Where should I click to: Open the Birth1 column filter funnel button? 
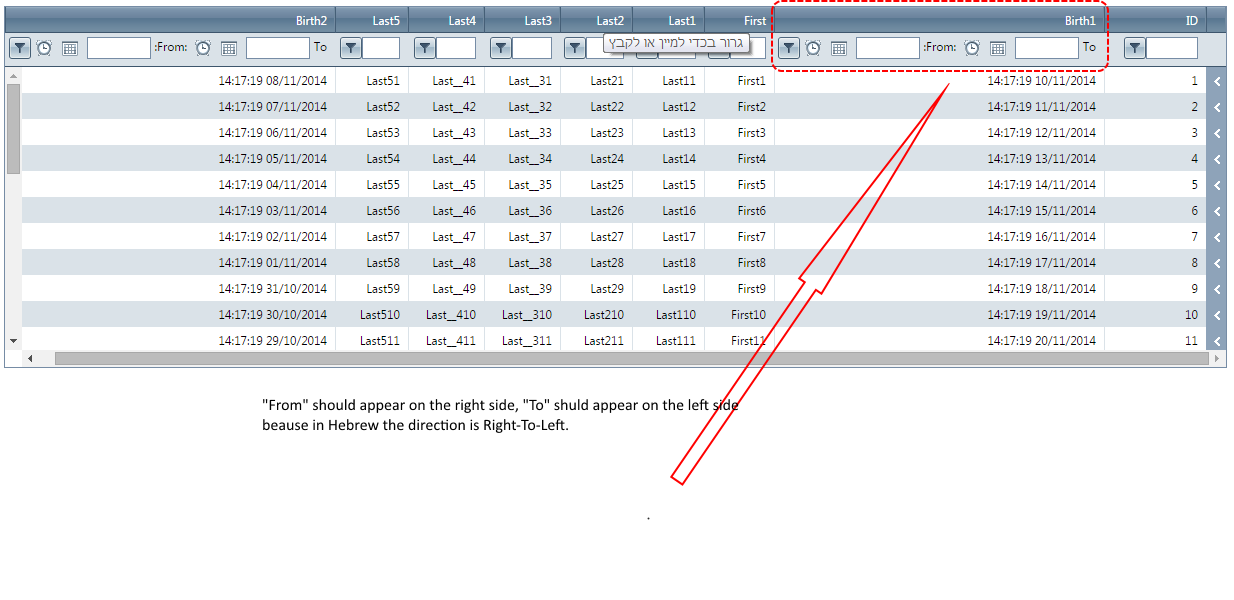click(789, 47)
